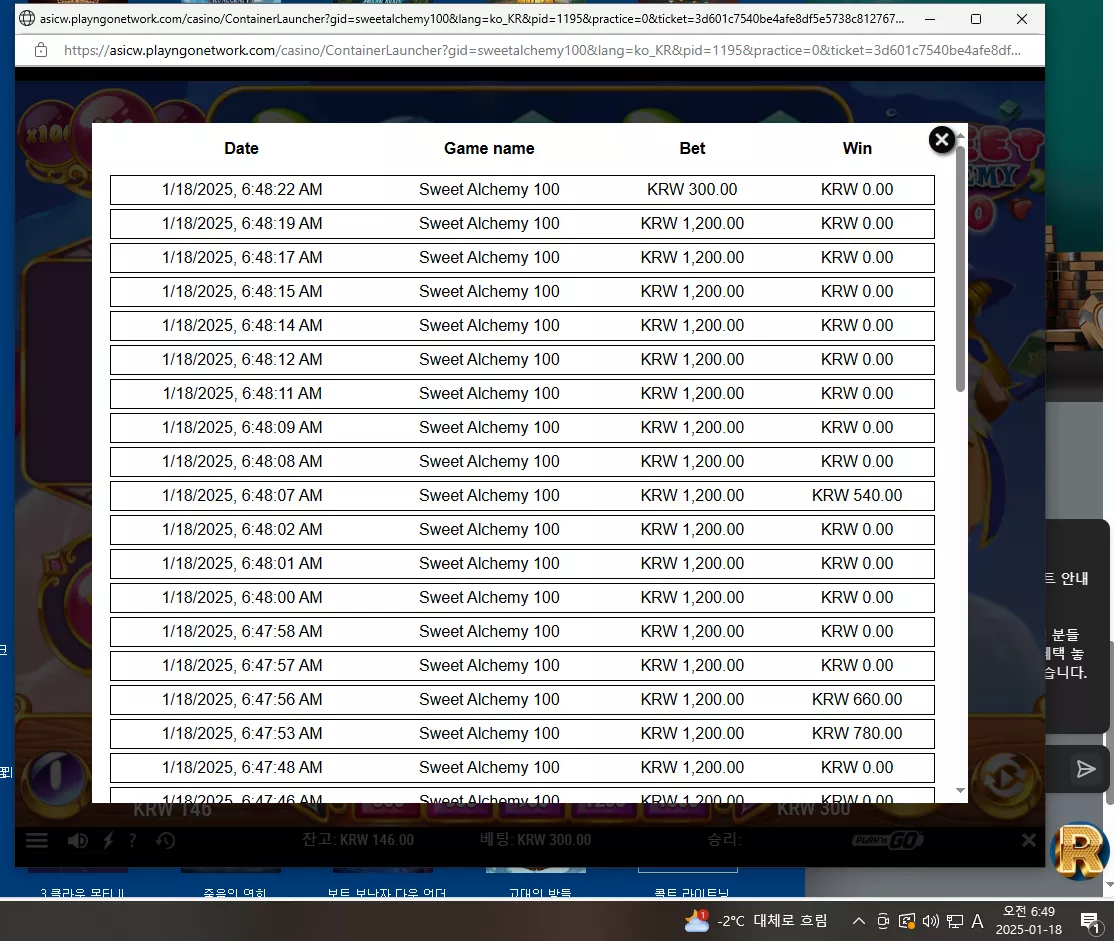Select the 6:48:15 AM date cell
Viewport: 1114px width, 941px height.
pyautogui.click(x=242, y=291)
